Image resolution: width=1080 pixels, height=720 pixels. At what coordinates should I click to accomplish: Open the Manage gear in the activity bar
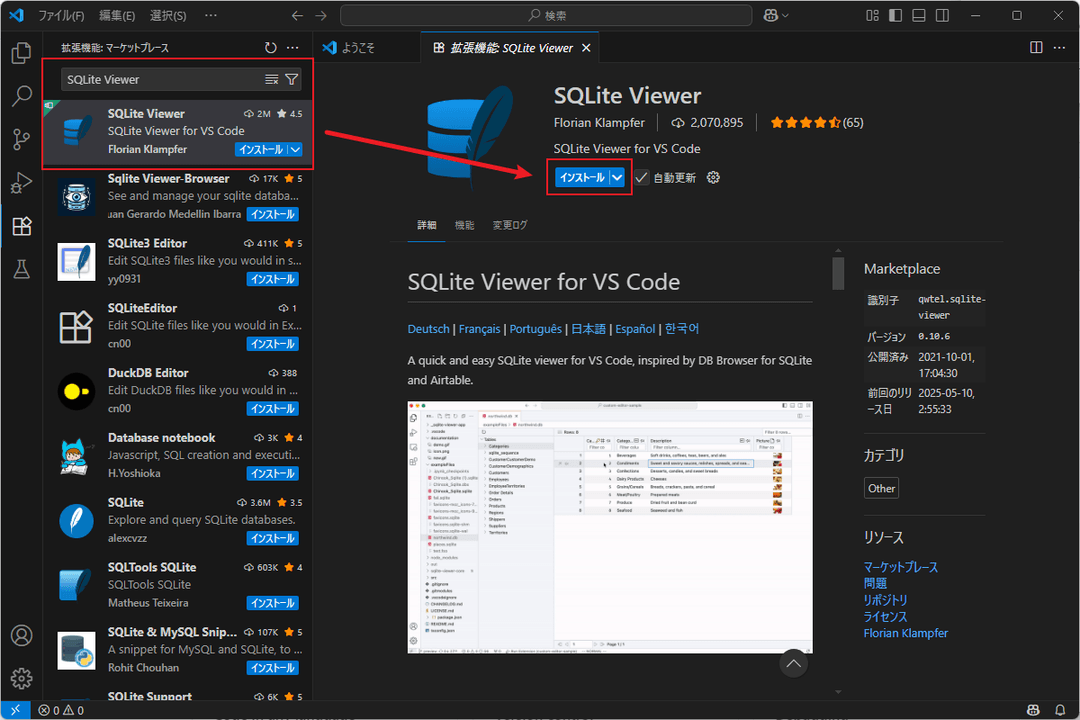(x=21, y=678)
